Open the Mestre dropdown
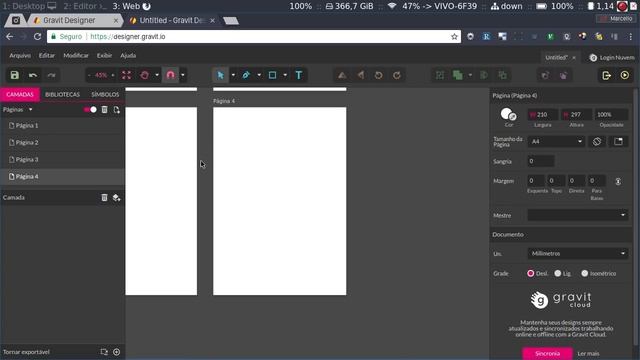 click(578, 215)
